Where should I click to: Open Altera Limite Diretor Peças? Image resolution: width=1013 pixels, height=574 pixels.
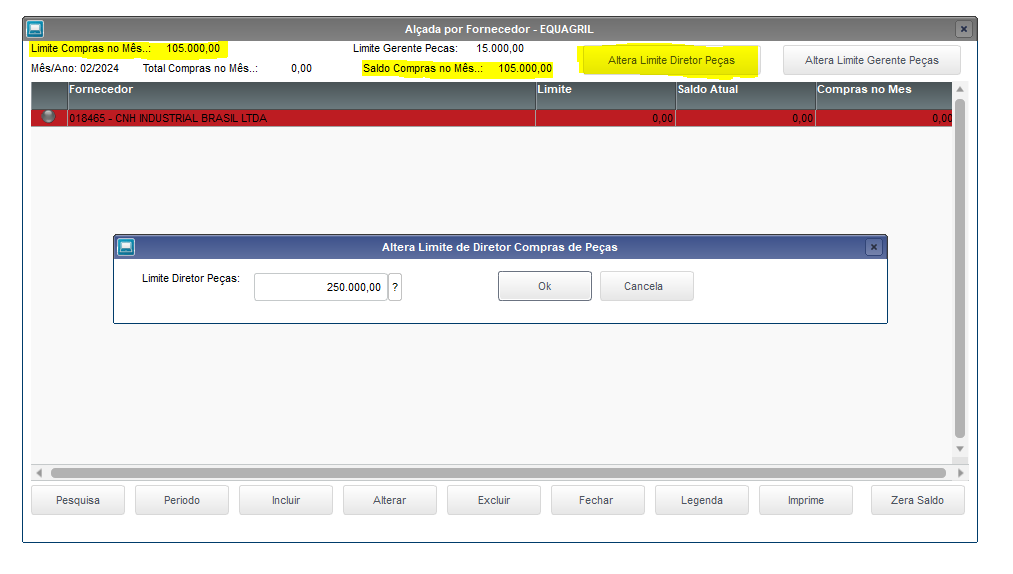tap(671, 60)
